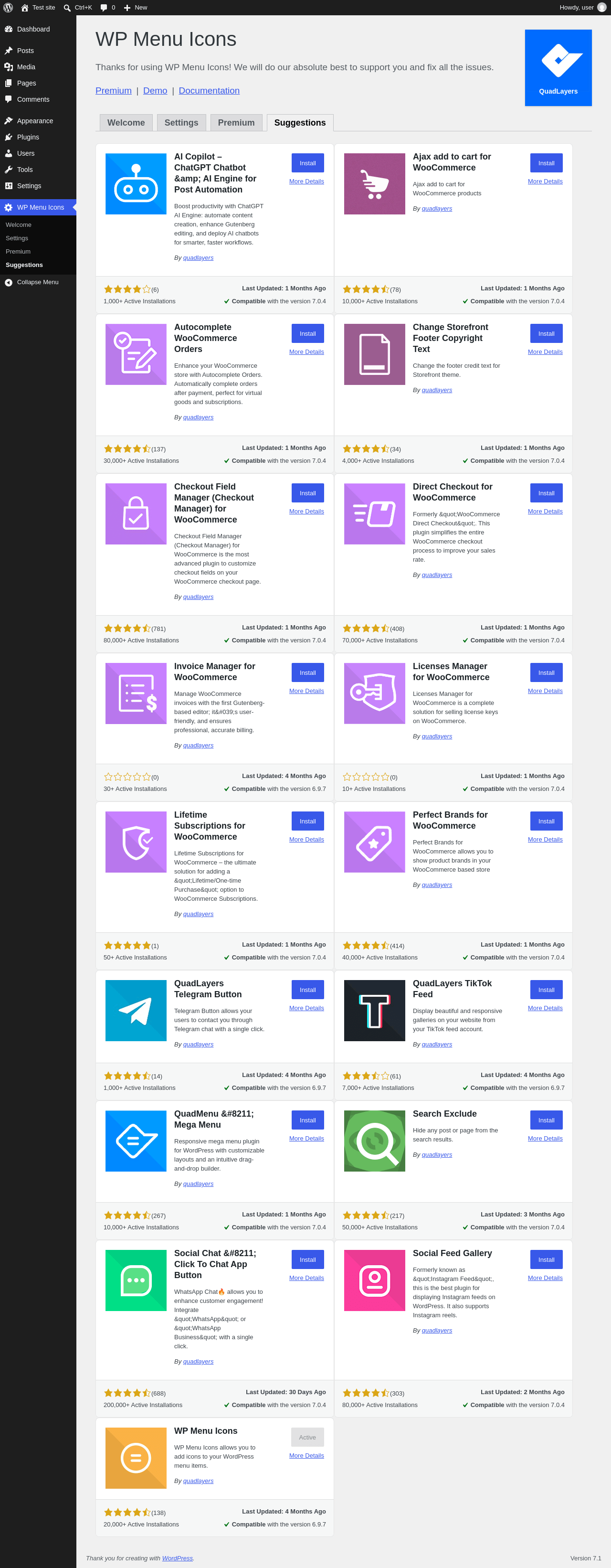Open the Documentation link
611x1568 pixels.
tap(209, 91)
